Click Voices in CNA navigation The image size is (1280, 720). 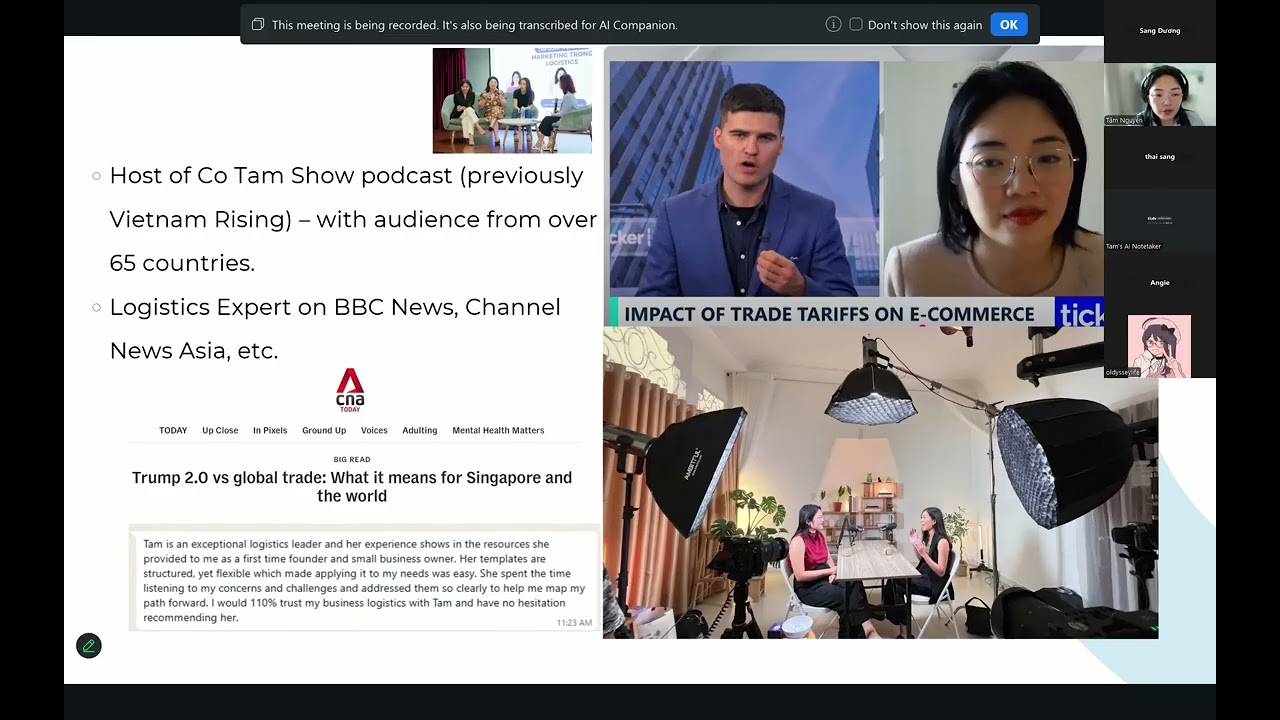click(x=374, y=430)
